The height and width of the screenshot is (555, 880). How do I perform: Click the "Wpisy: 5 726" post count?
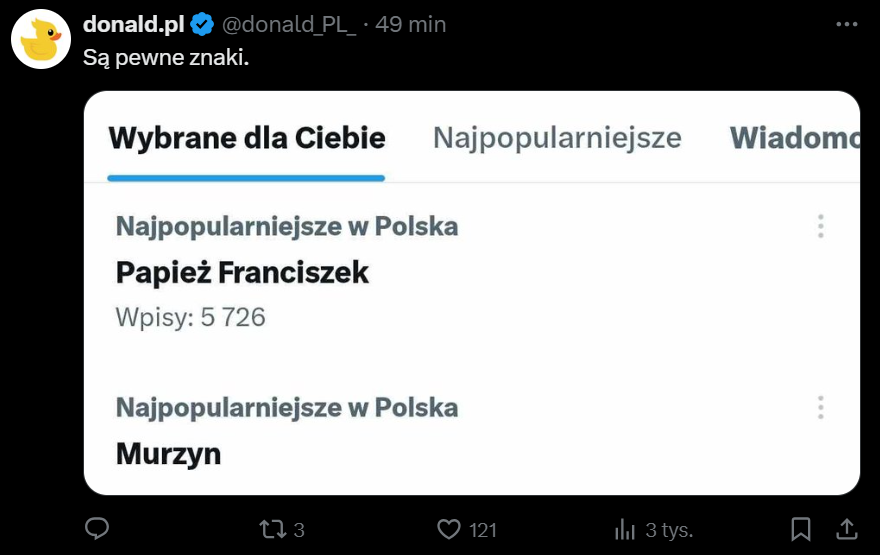pyautogui.click(x=190, y=318)
